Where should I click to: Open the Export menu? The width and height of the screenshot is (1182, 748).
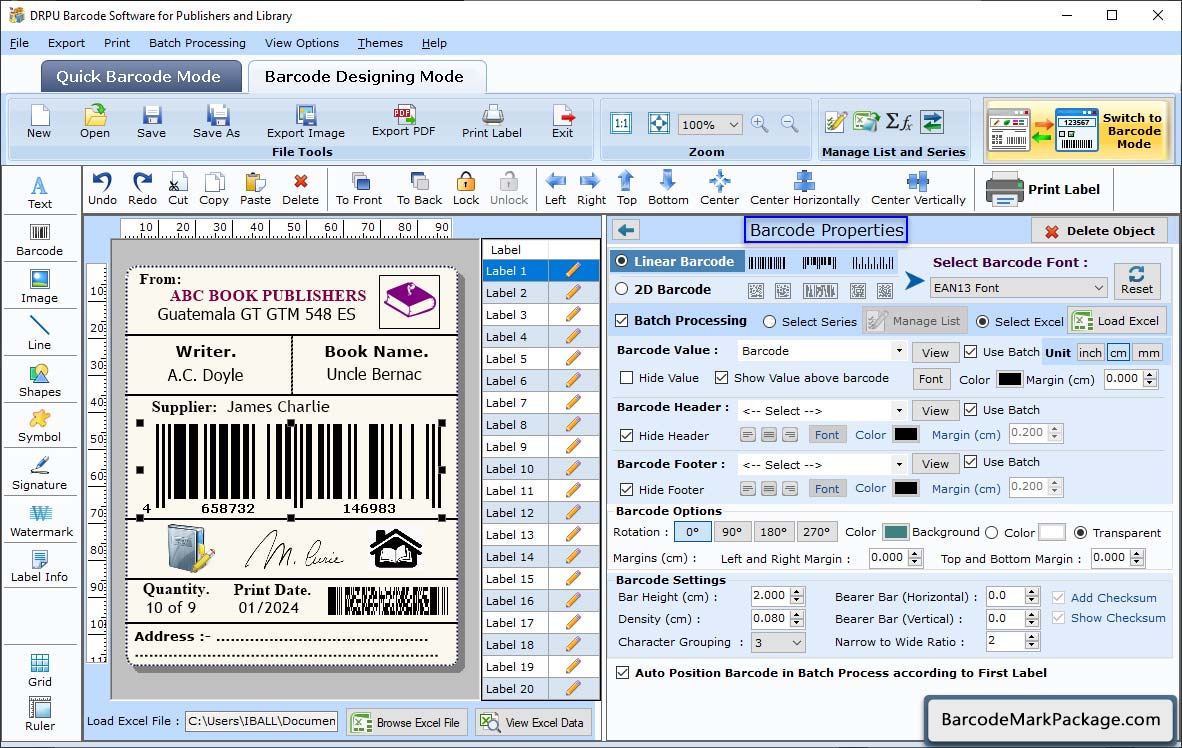[x=66, y=43]
